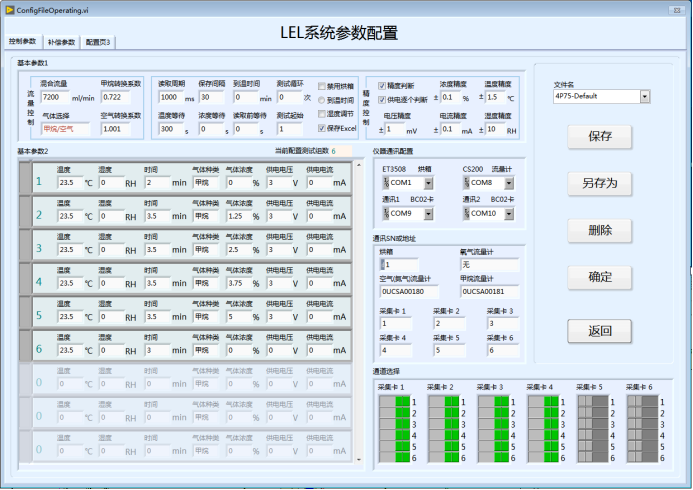The width and height of the screenshot is (693, 490).
Task: Toggle channel 5 switch of 采集卡 3
Action: tap(493, 446)
